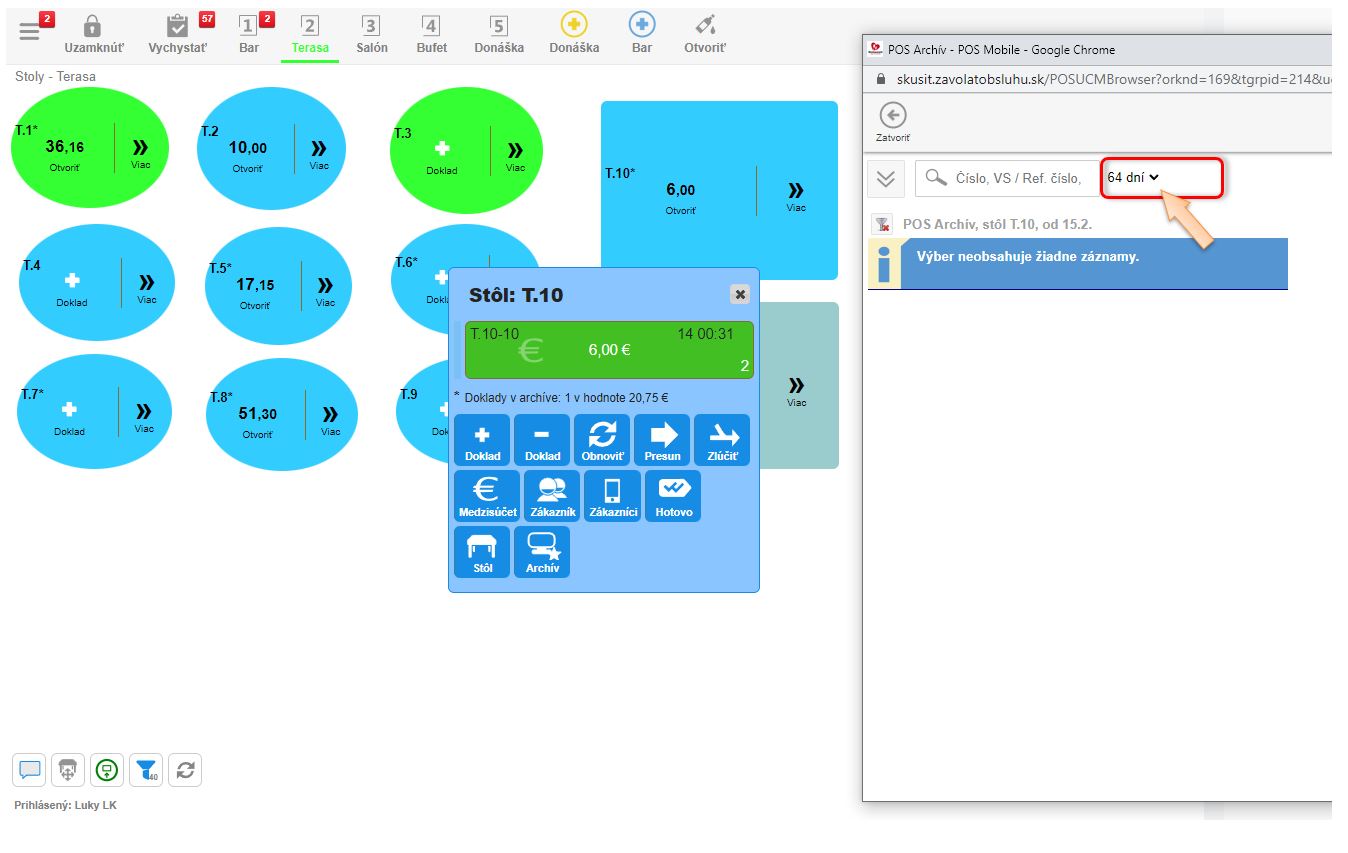Image resolution: width=1348 pixels, height=853 pixels.
Task: Expand the double-chevron panel in archive
Action: tap(885, 178)
